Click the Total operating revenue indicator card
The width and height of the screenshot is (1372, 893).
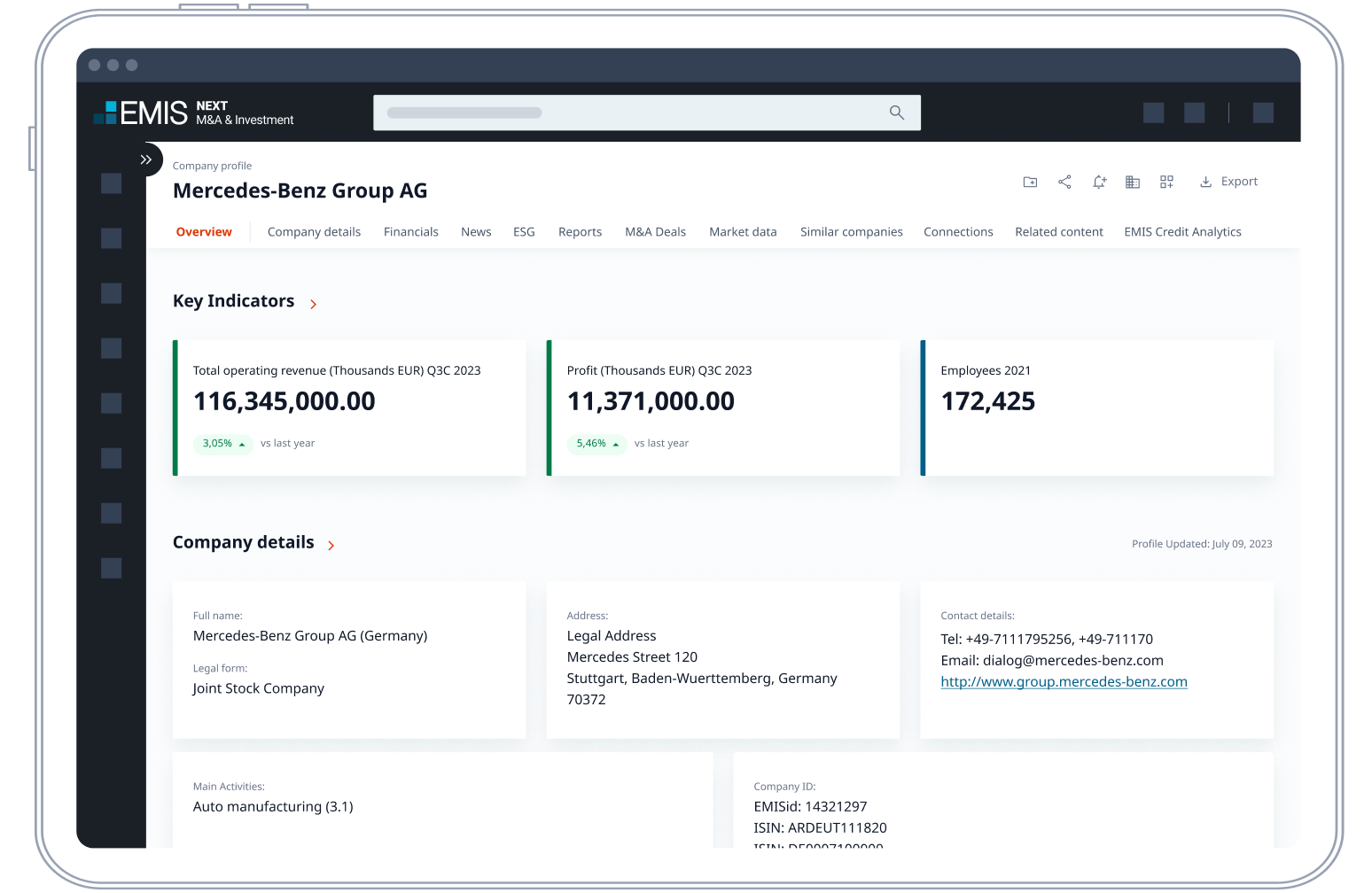click(350, 408)
